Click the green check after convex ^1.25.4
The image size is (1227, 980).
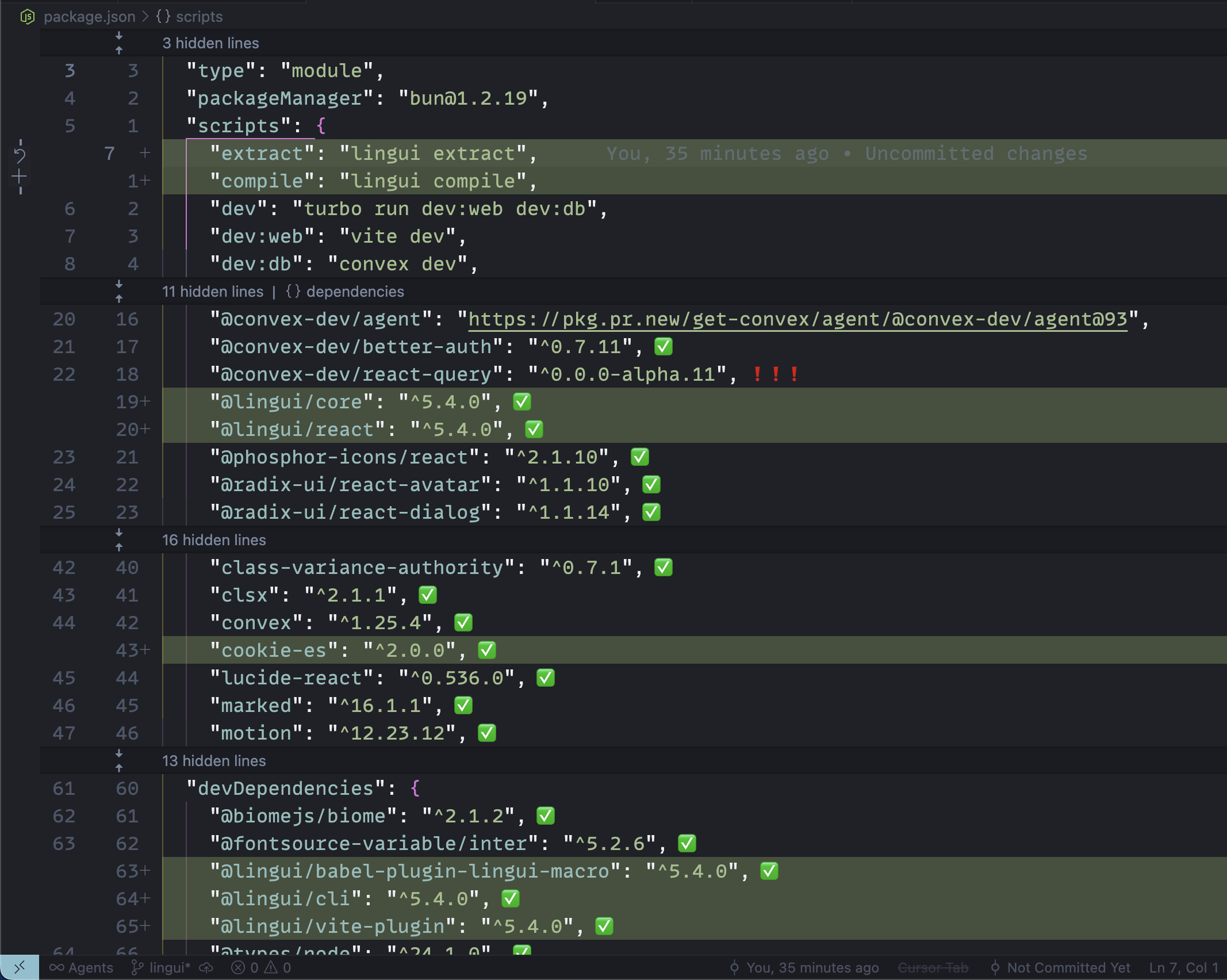463,623
